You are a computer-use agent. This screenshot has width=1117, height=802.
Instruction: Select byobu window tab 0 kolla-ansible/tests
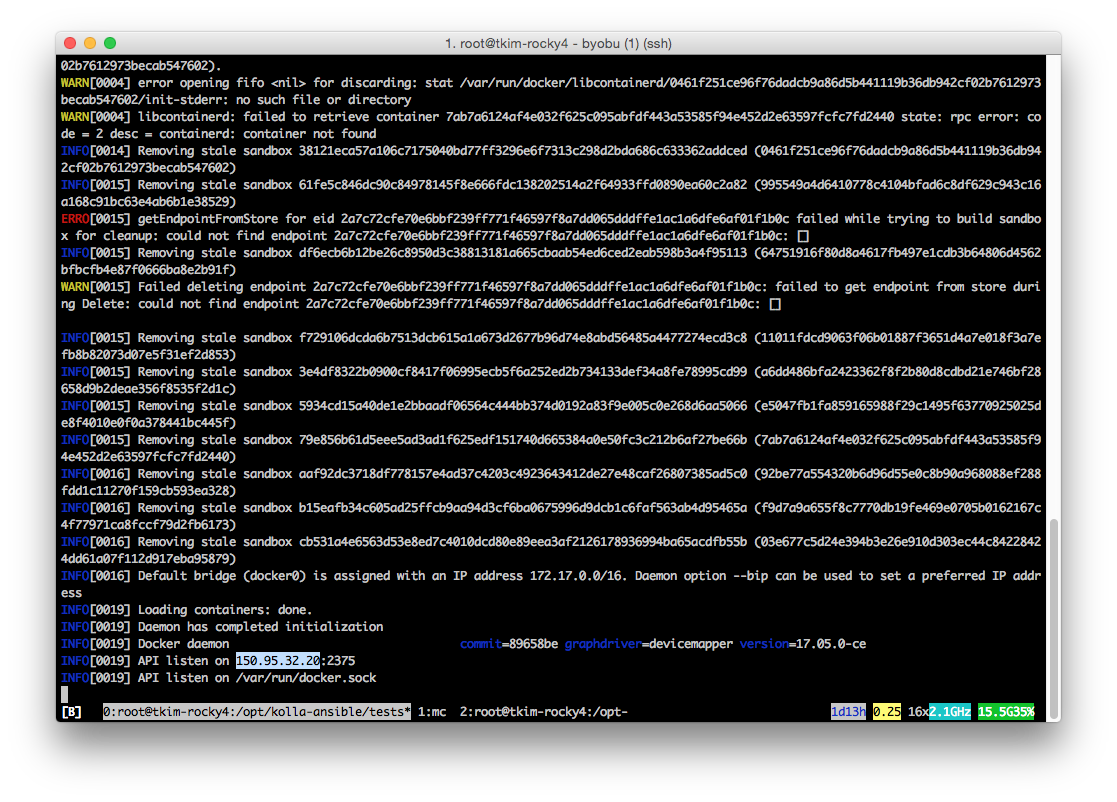pos(256,712)
